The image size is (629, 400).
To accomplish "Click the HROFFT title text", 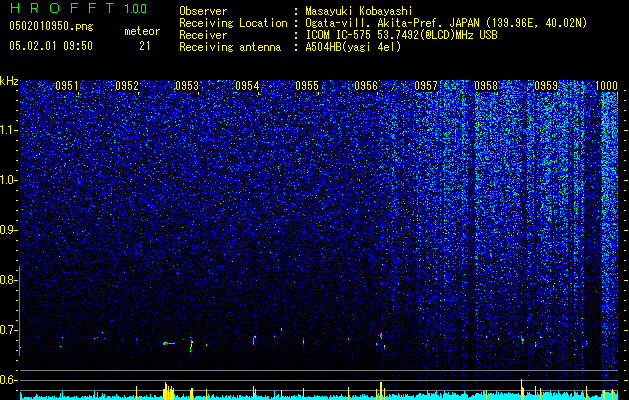I will tap(62, 8).
